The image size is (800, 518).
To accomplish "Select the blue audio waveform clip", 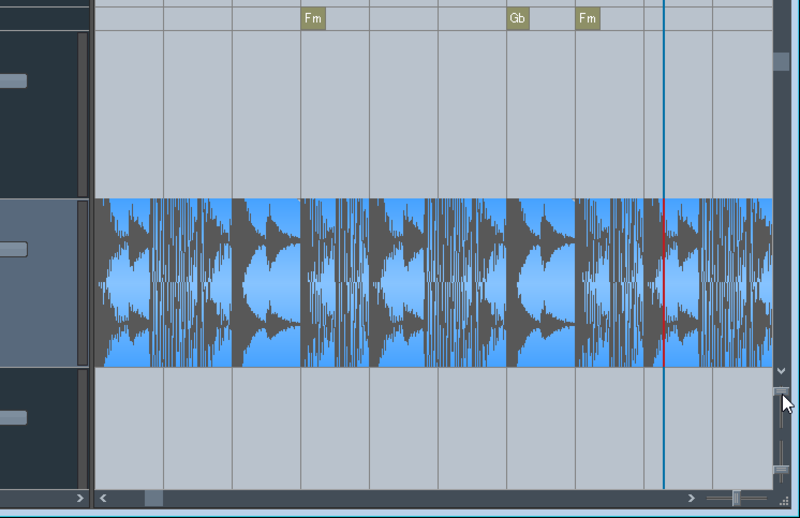I will [x=434, y=283].
